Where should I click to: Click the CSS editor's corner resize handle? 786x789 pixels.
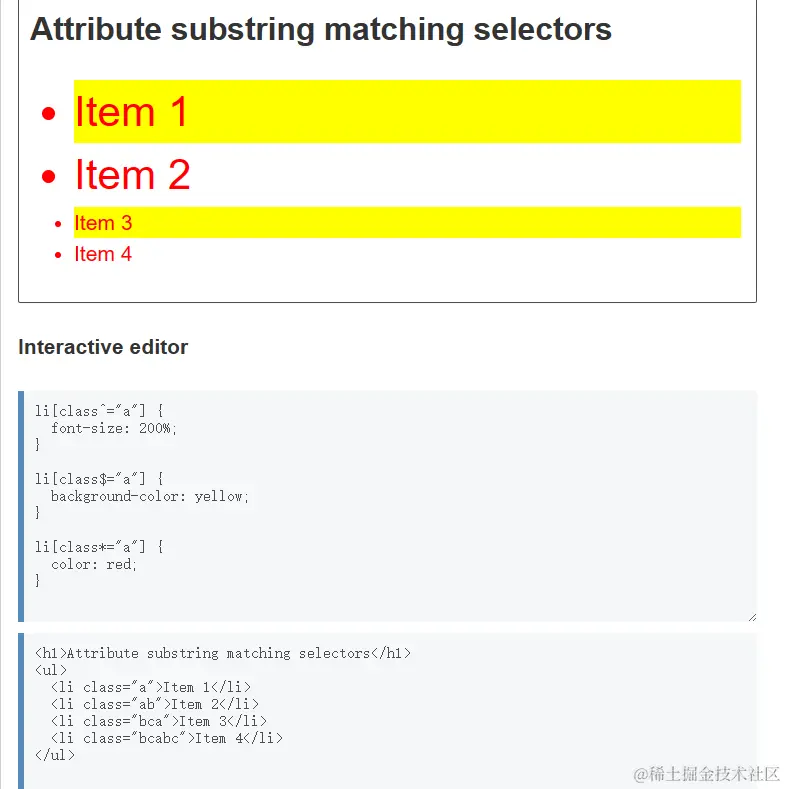coord(751,616)
